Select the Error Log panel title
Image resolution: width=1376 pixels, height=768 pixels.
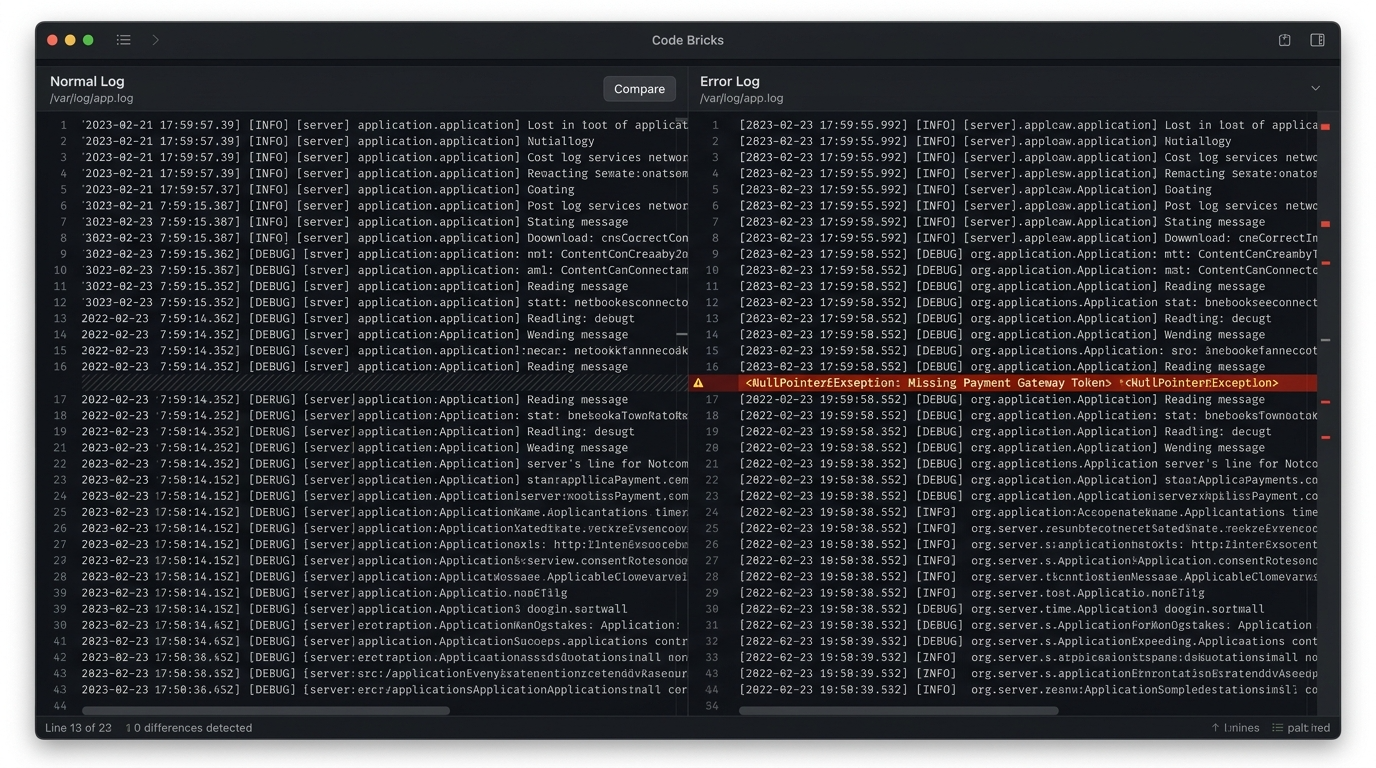point(729,81)
